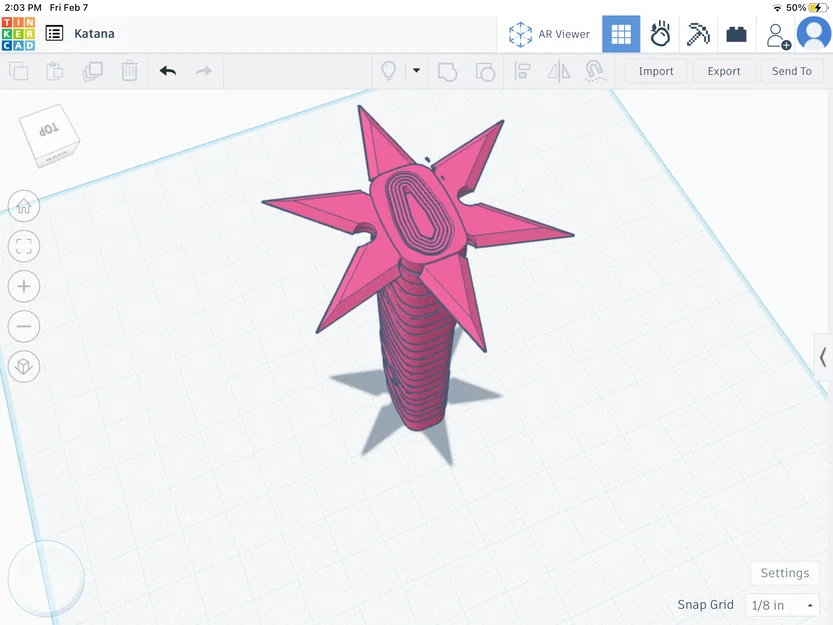Select the Flip/Mirror tool
The height and width of the screenshot is (625, 833).
558,71
